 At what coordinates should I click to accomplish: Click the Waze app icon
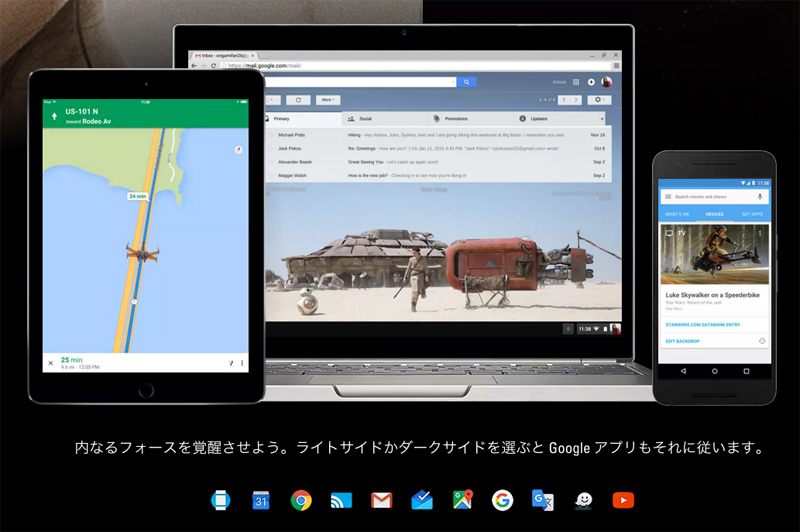tap(583, 500)
